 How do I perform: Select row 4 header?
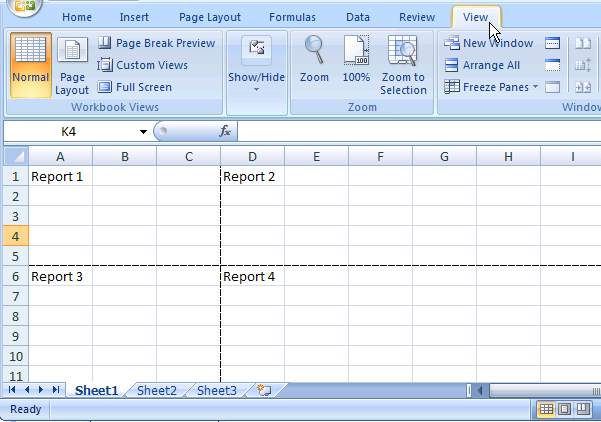point(16,236)
